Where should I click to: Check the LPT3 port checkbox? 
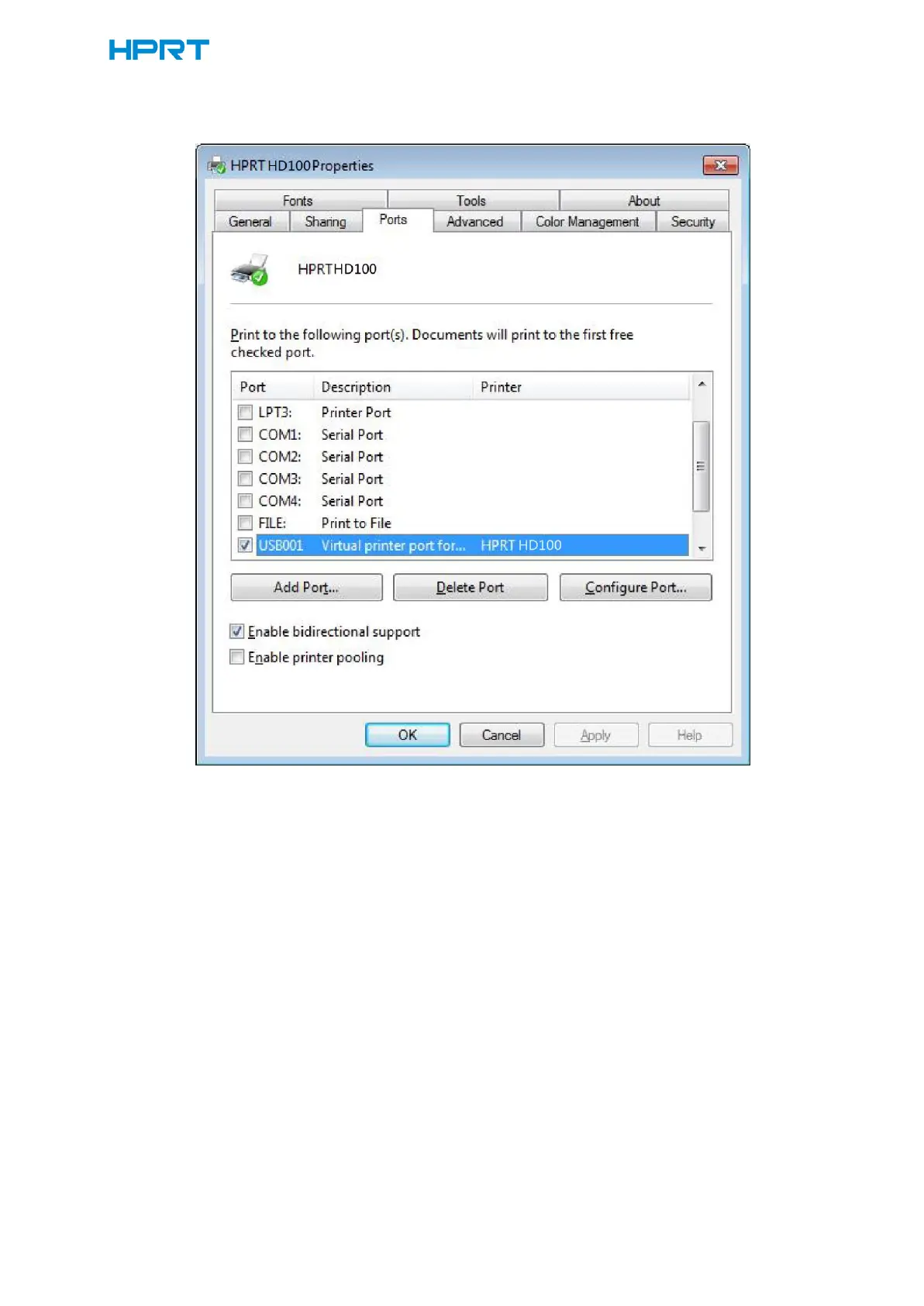(245, 412)
